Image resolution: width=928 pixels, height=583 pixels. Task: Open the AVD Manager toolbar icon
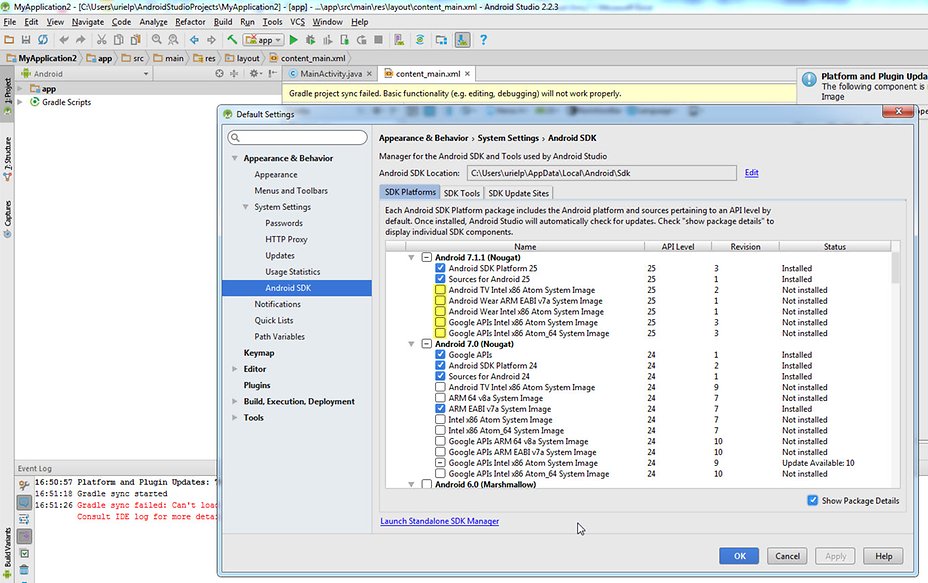coord(399,40)
